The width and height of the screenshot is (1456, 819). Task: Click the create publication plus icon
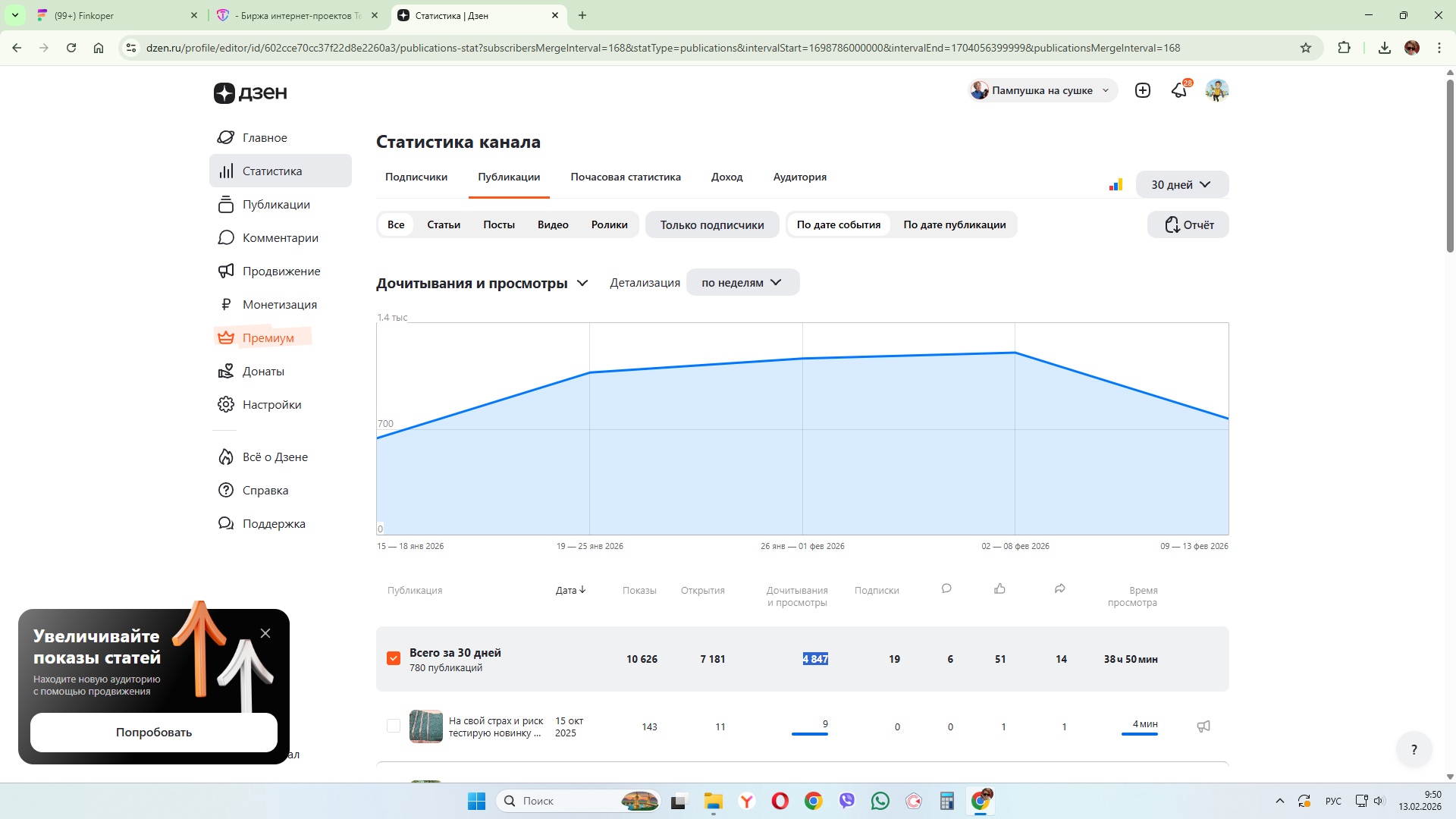[1142, 91]
